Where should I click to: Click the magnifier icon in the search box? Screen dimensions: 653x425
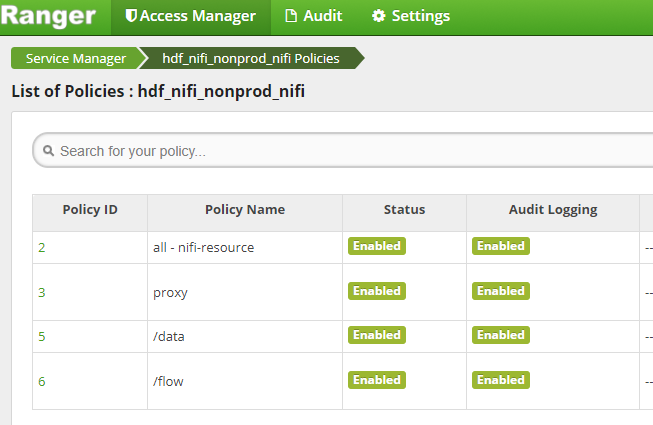click(49, 152)
